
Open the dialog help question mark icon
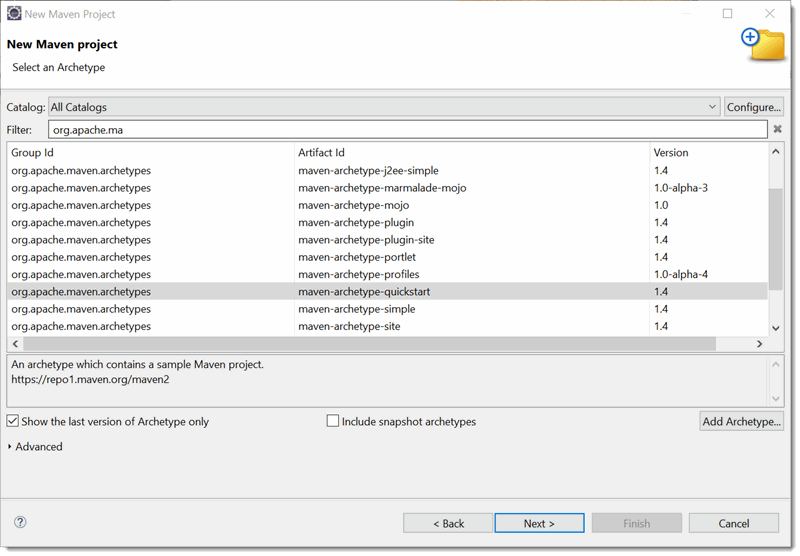(20, 522)
